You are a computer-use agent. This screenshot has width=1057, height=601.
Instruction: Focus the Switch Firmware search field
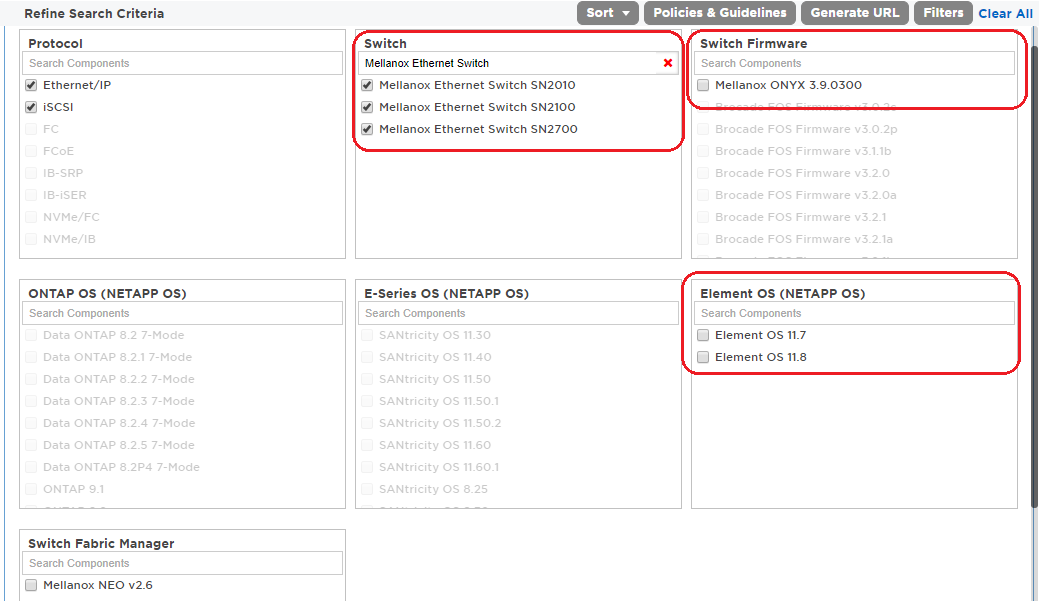pyautogui.click(x=854, y=63)
